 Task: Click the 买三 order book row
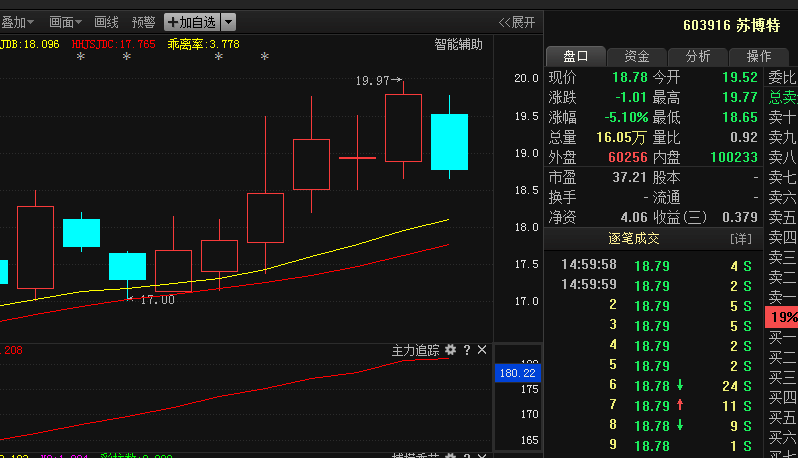[x=782, y=377]
